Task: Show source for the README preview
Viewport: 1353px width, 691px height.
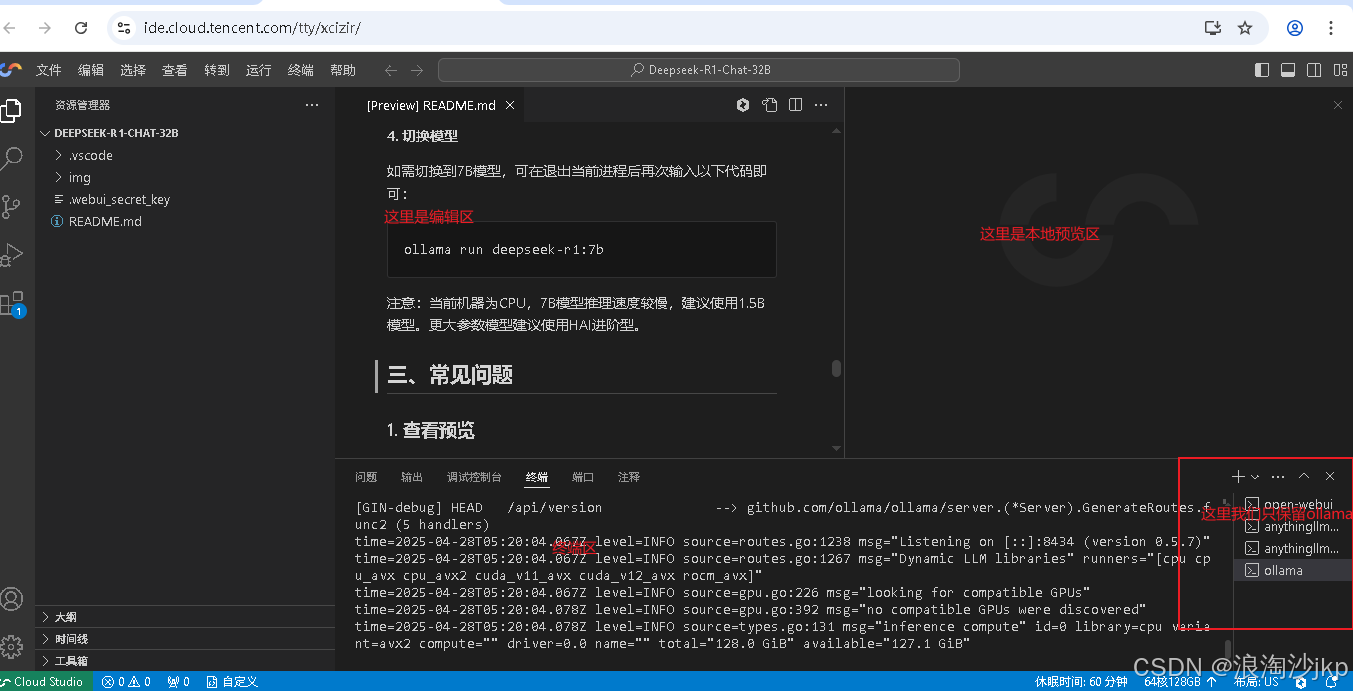Action: point(769,105)
